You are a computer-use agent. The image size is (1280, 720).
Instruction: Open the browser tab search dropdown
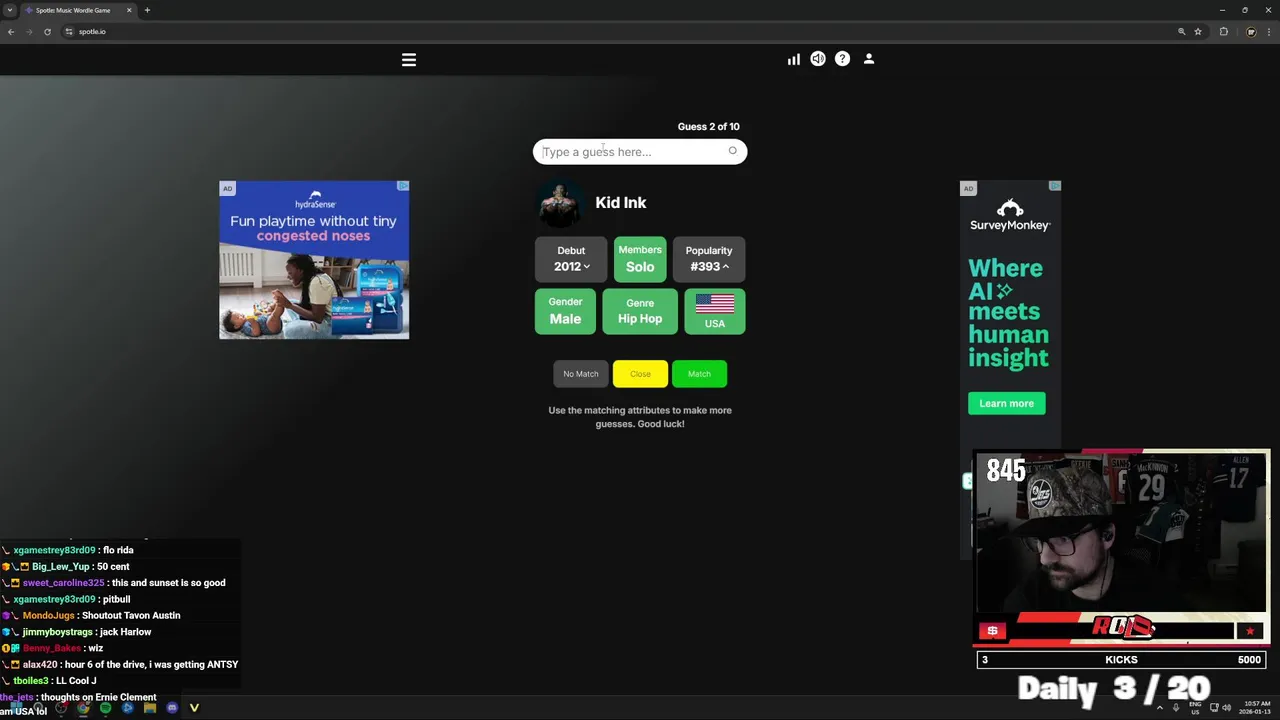10,10
